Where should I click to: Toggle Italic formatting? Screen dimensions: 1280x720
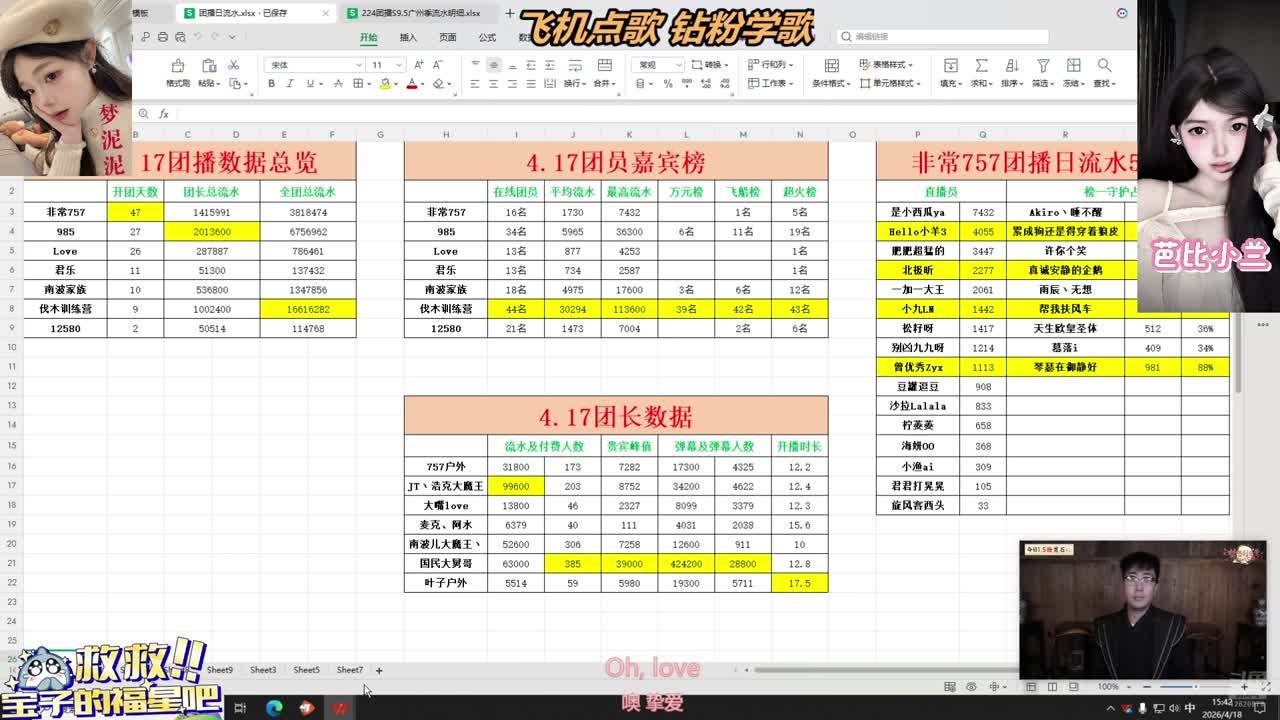tap(288, 84)
